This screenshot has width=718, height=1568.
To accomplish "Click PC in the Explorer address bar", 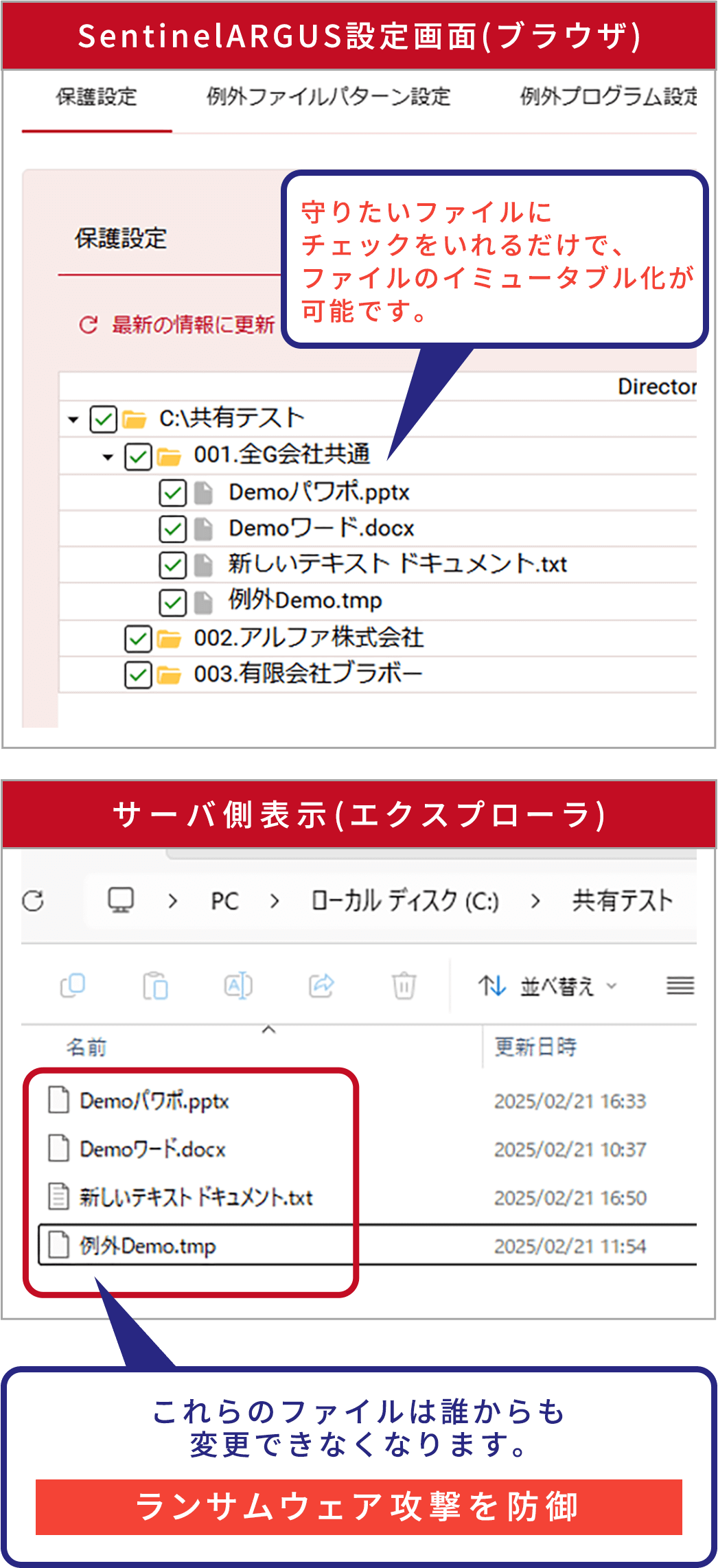I will coord(224,901).
